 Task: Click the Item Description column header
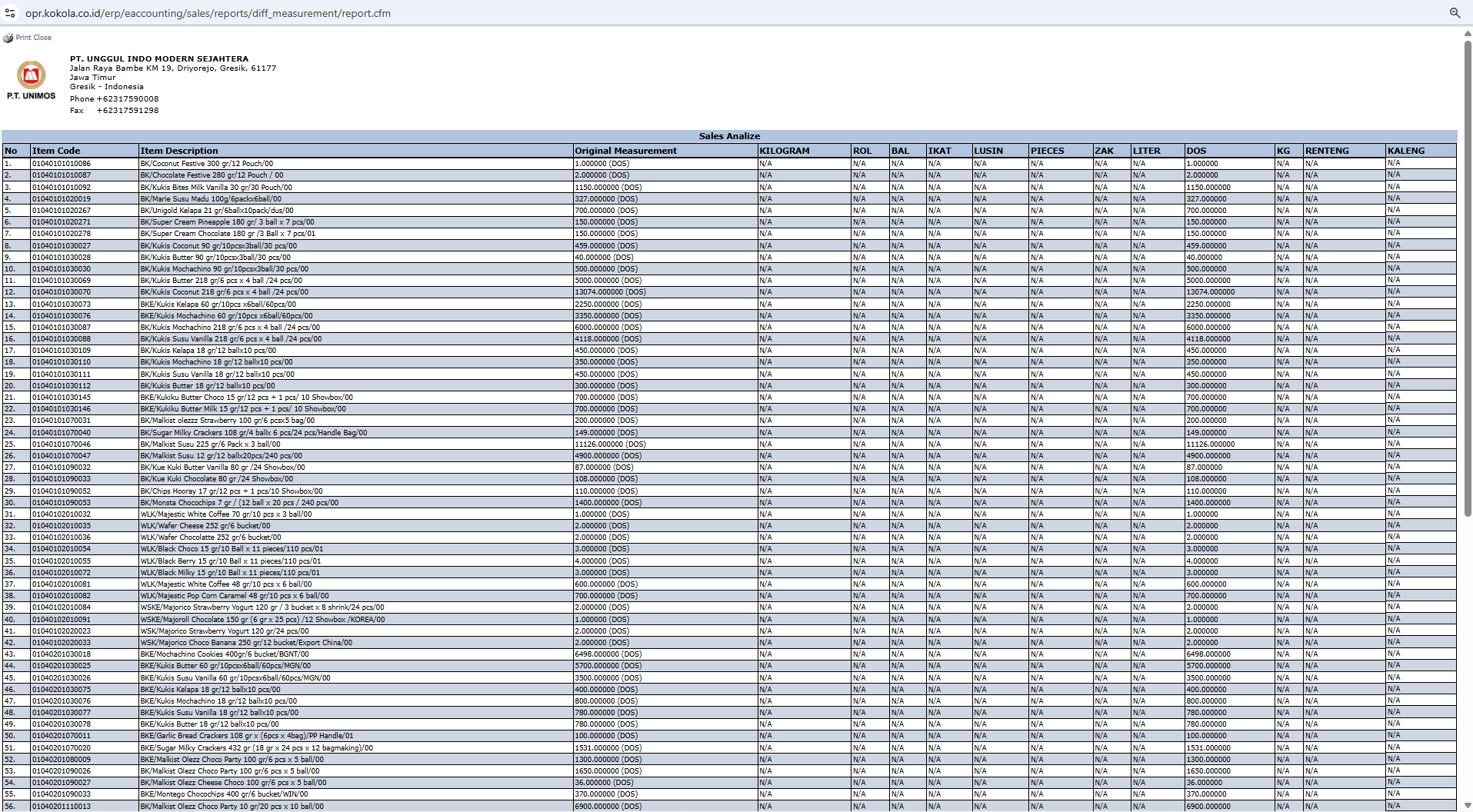click(x=179, y=151)
